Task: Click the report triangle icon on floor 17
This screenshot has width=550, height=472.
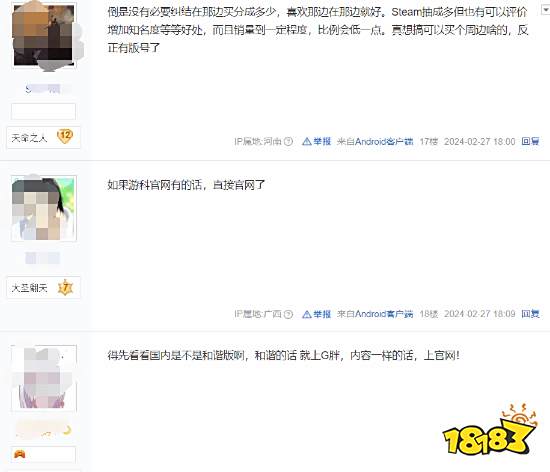Action: click(x=307, y=141)
